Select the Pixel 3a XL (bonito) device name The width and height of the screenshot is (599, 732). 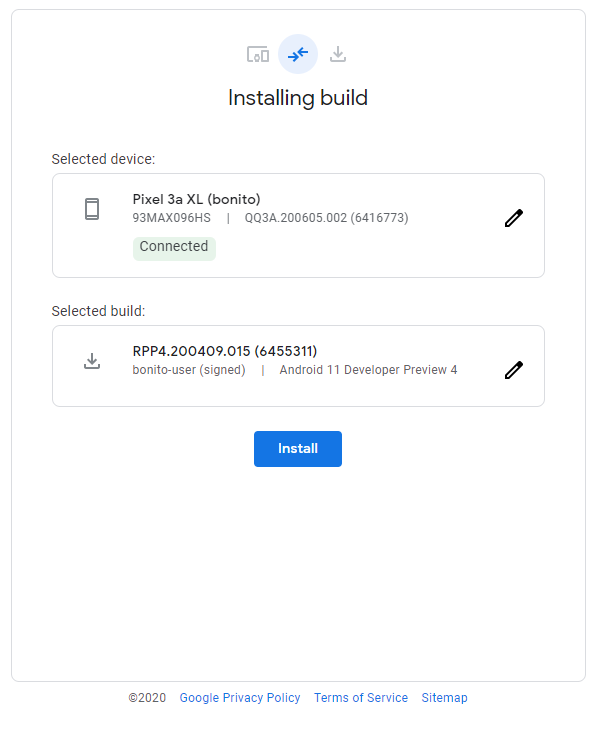[x=197, y=199]
